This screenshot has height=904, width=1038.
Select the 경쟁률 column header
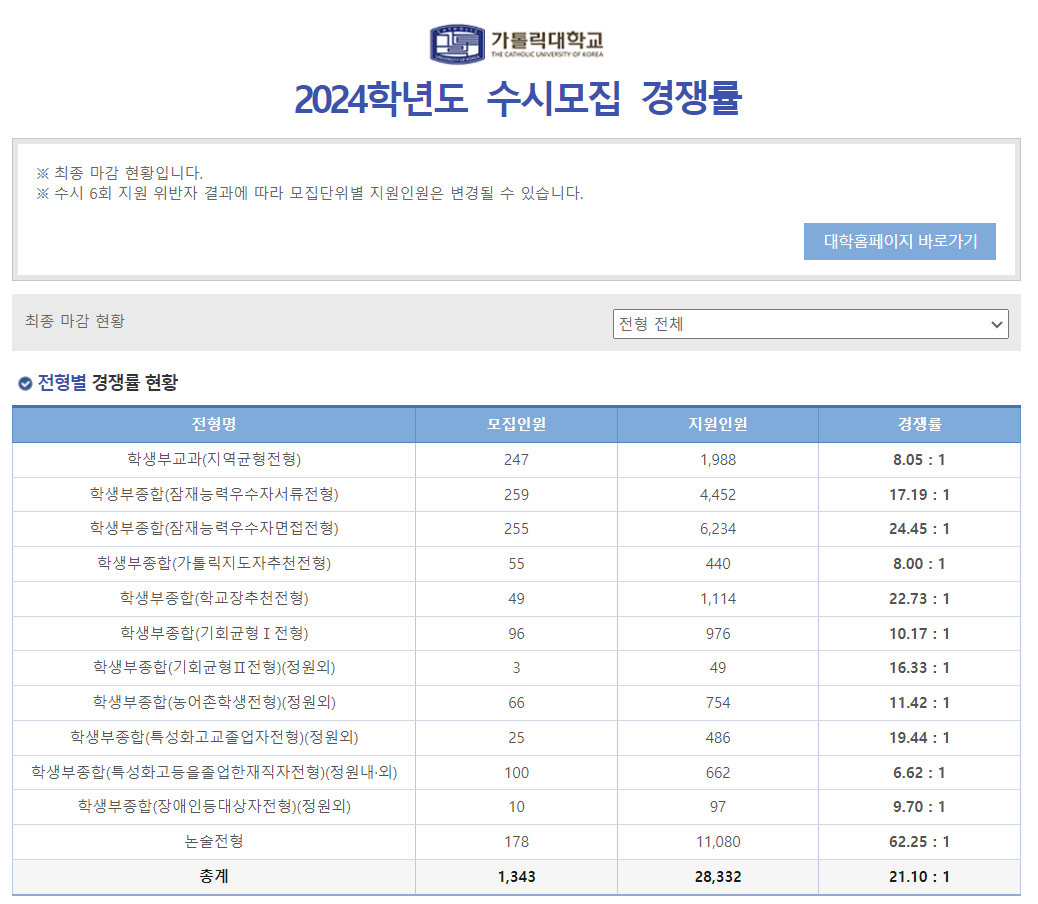tap(921, 425)
